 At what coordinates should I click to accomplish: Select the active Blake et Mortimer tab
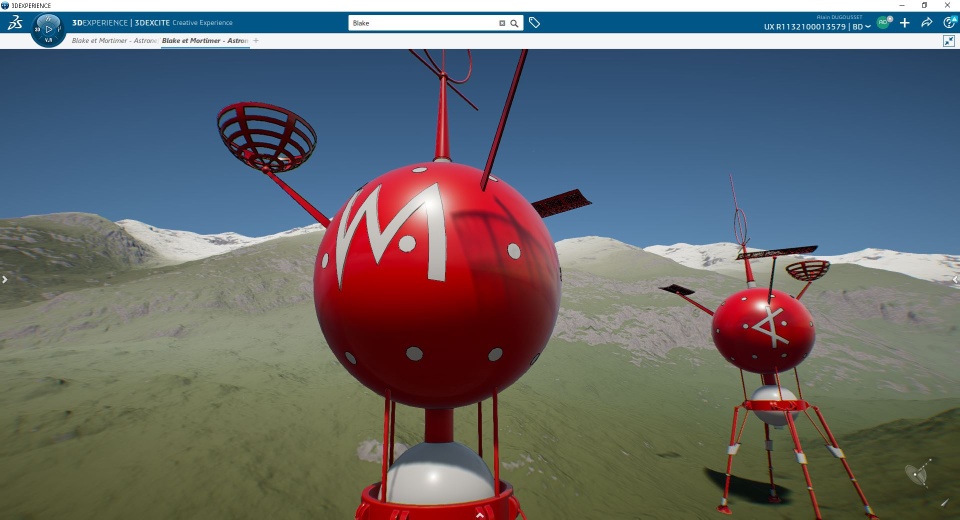click(x=205, y=40)
